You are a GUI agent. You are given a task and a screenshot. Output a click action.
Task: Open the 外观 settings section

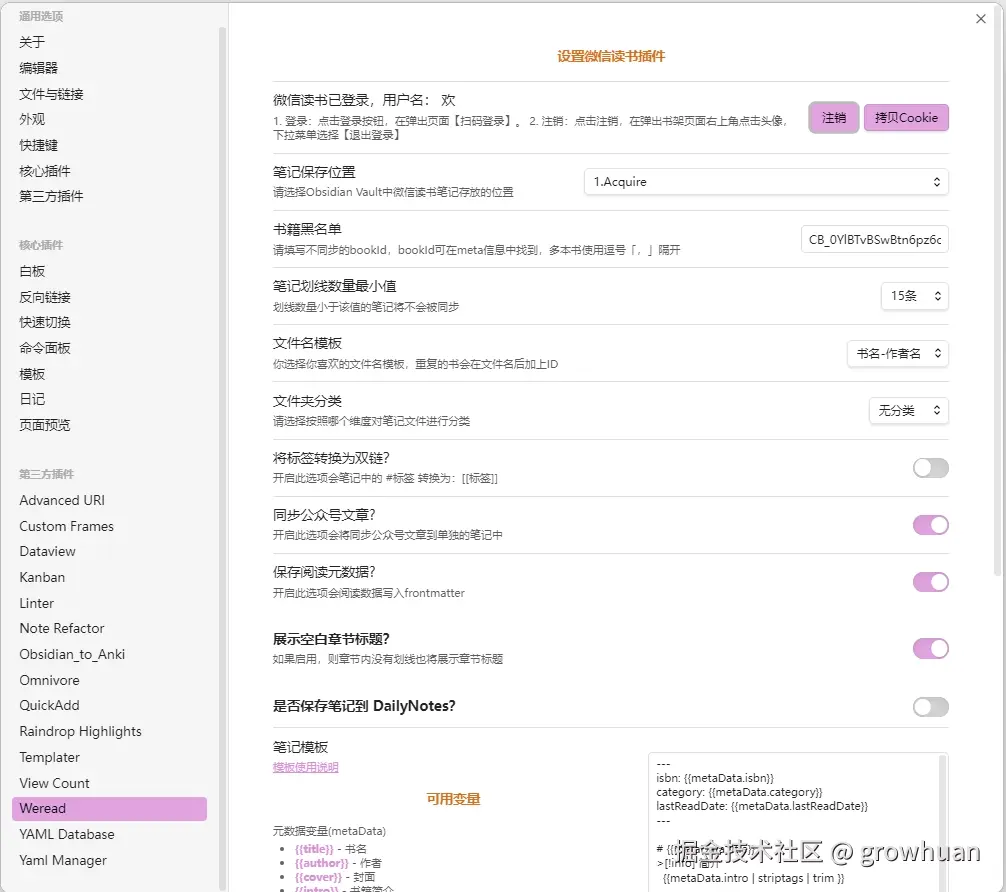tap(32, 119)
